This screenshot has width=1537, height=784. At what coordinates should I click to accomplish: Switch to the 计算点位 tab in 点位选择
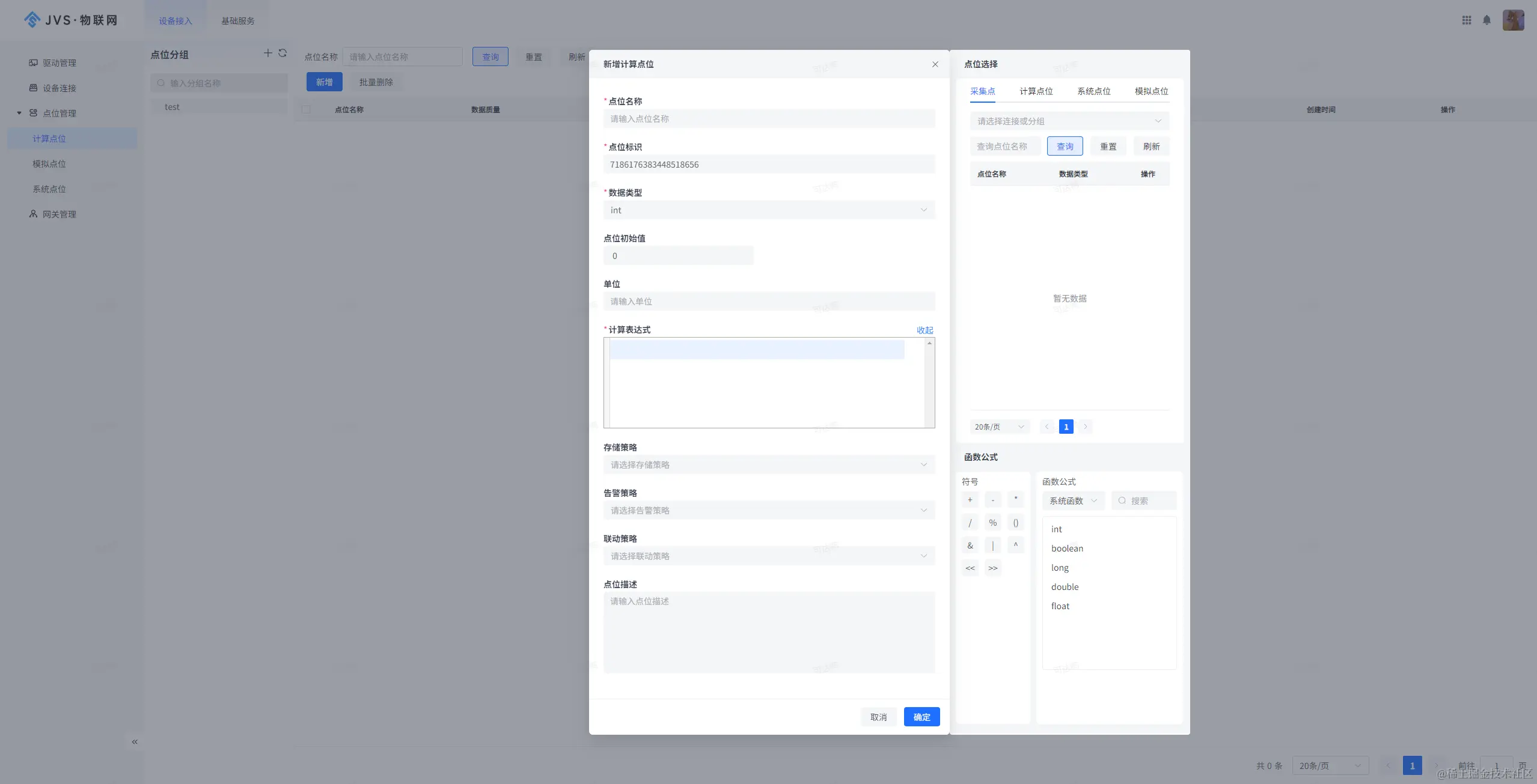tap(1036, 91)
